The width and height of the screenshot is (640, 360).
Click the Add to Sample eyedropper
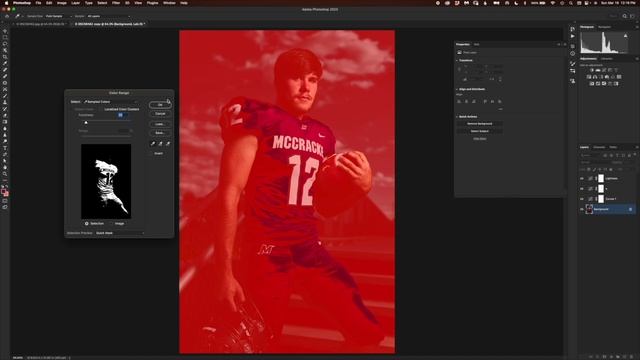160,144
